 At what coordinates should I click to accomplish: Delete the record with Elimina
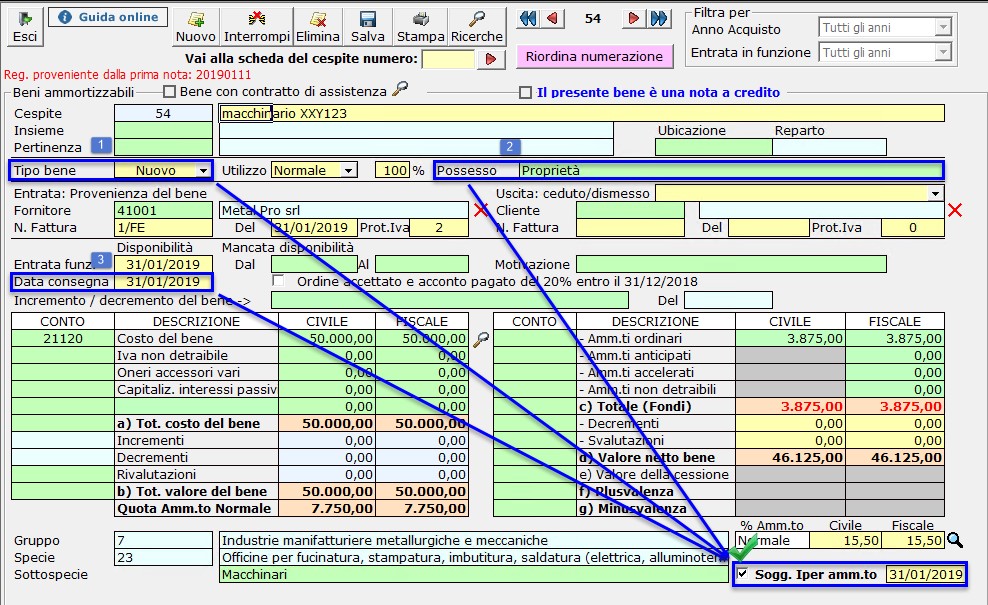click(x=318, y=28)
